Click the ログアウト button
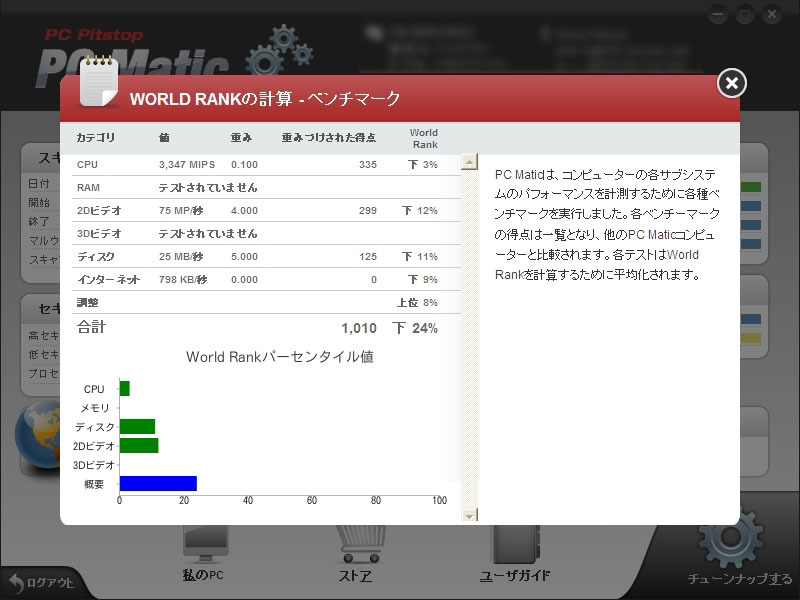The height and width of the screenshot is (600, 800). [x=42, y=582]
